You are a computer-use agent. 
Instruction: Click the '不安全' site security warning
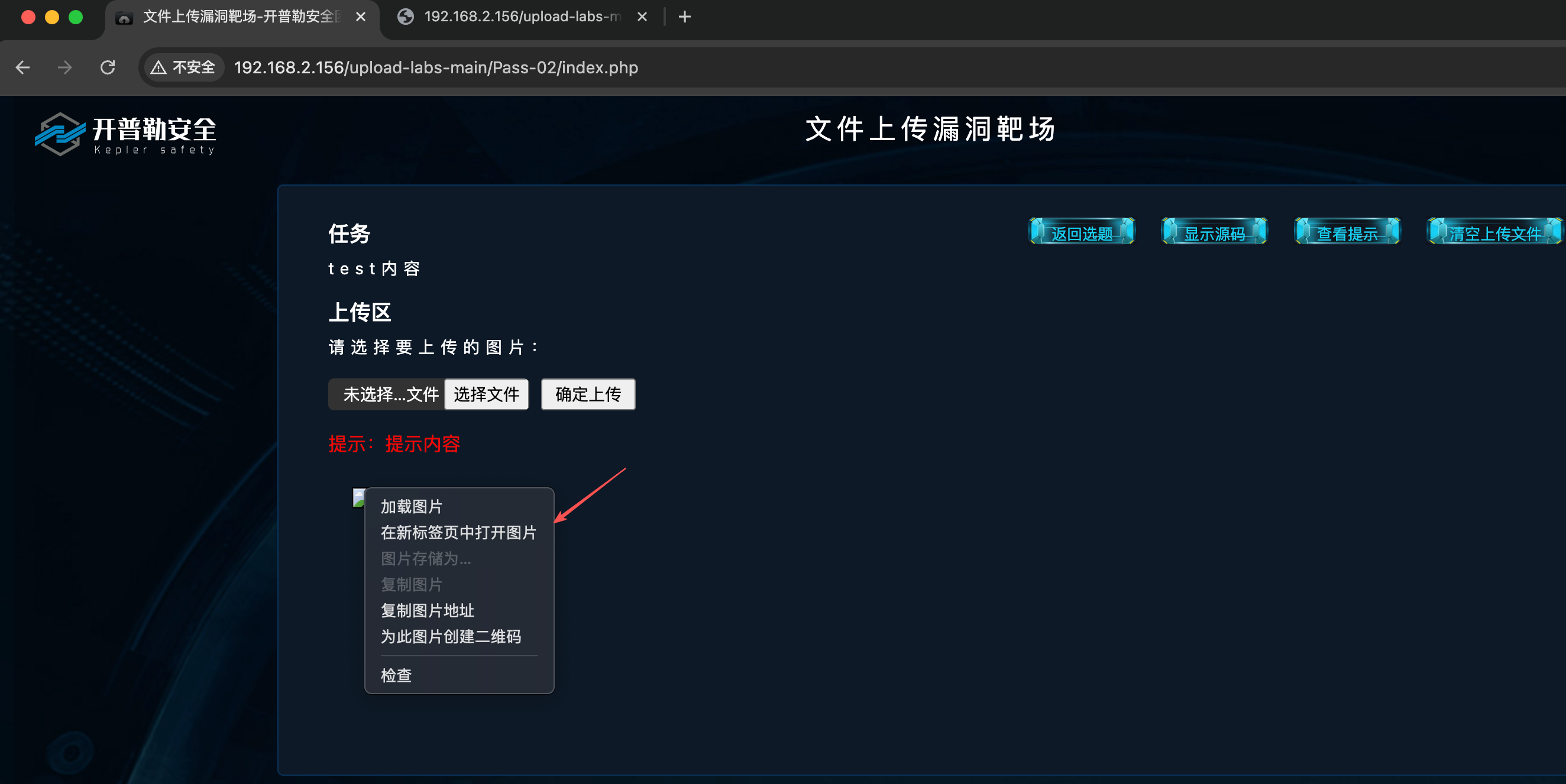click(183, 67)
